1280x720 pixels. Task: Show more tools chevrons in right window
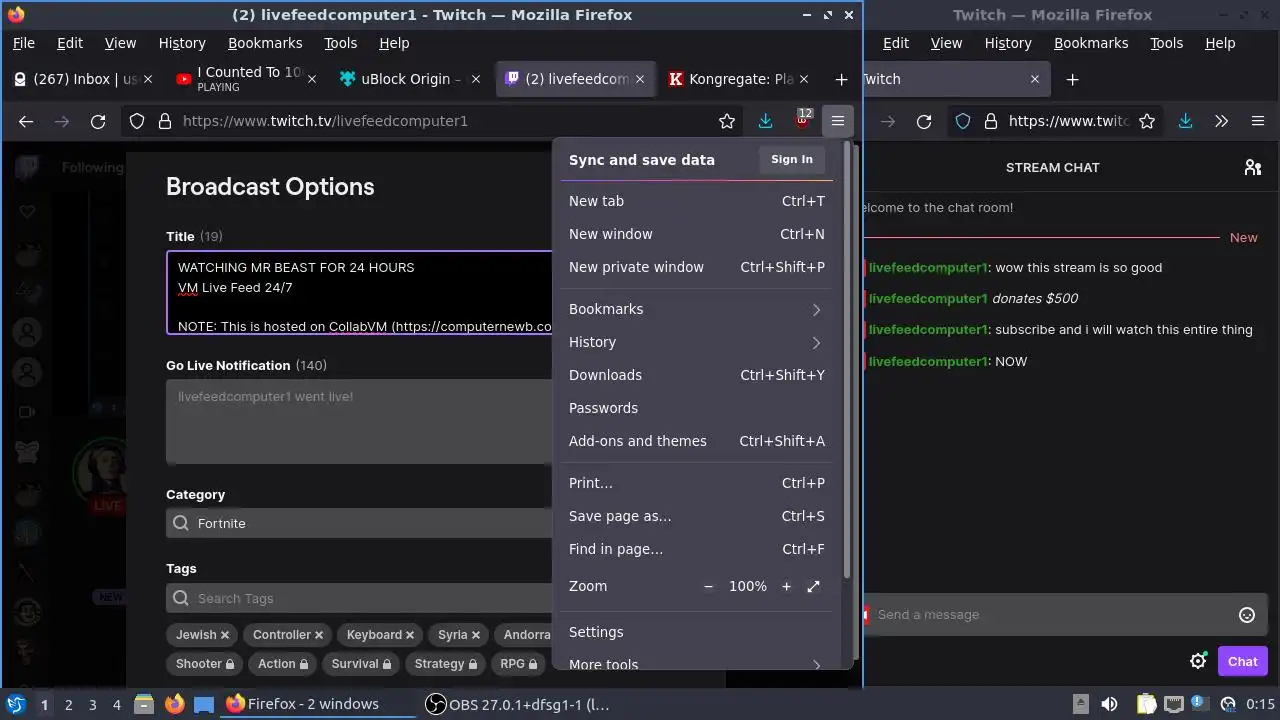pyautogui.click(x=1221, y=121)
